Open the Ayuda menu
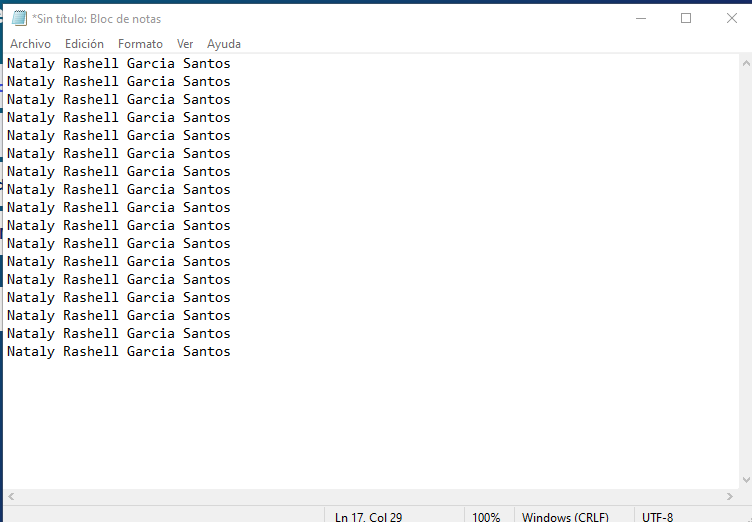752x522 pixels. (223, 44)
